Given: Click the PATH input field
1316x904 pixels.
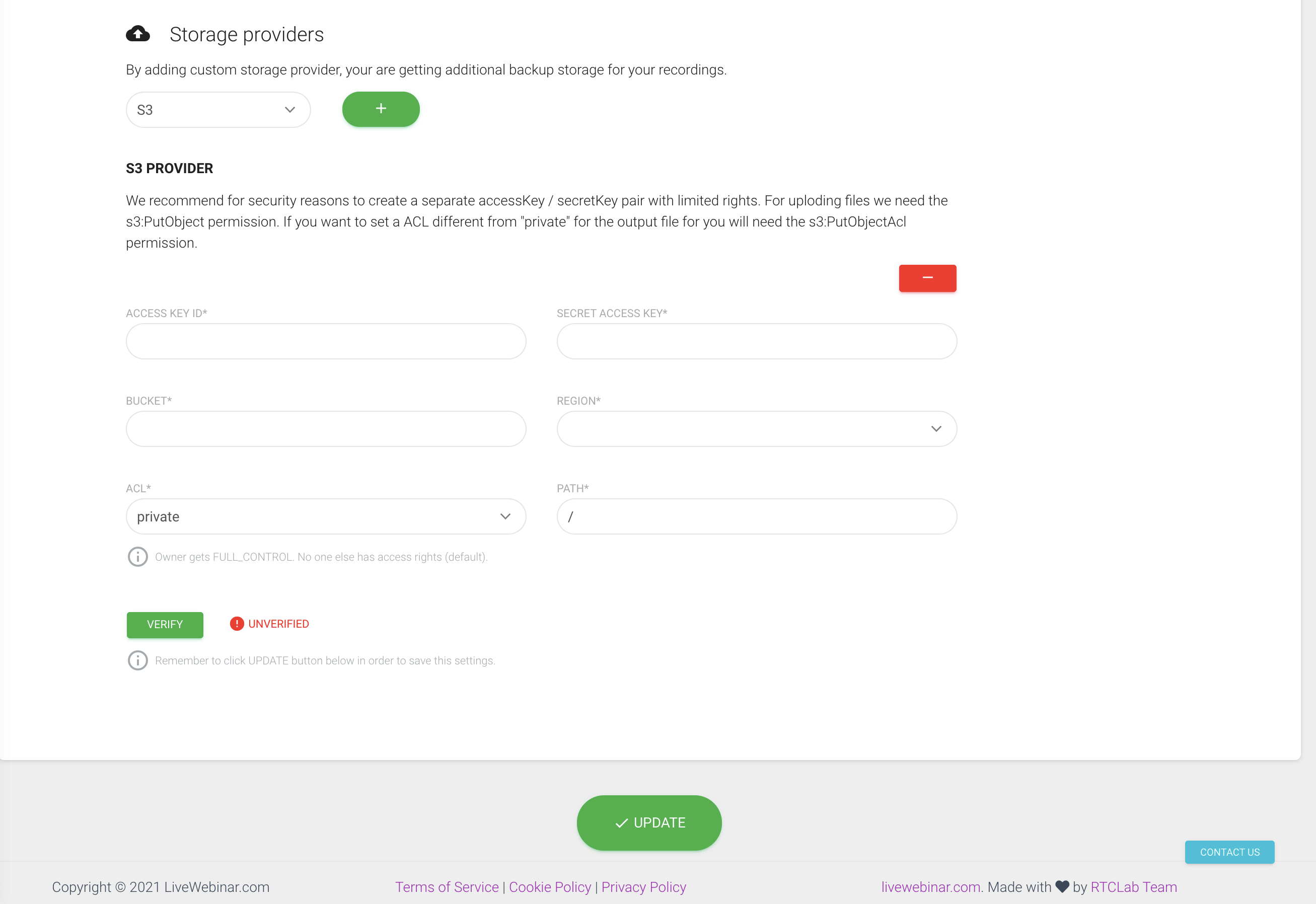Looking at the screenshot, I should [756, 516].
